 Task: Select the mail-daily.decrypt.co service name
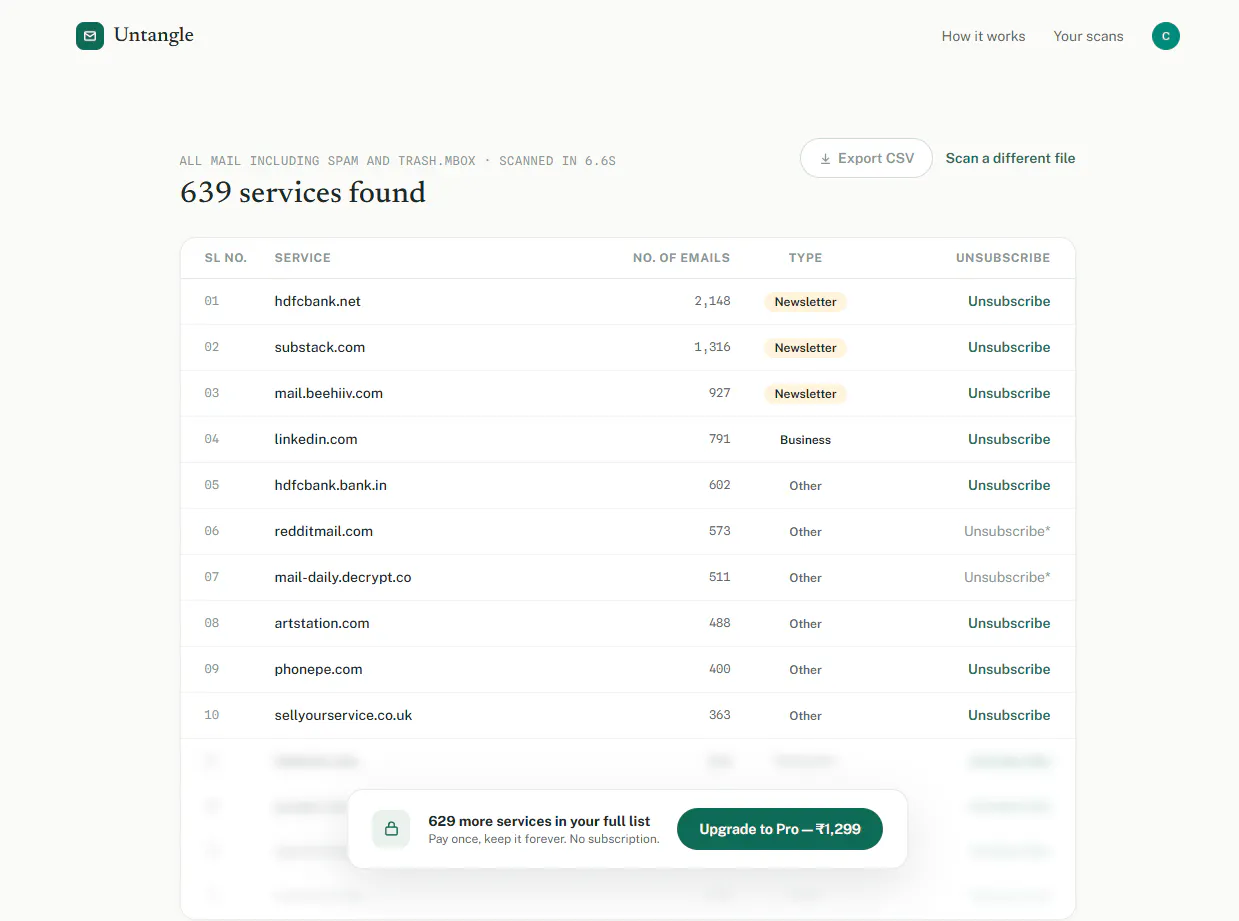[343, 577]
